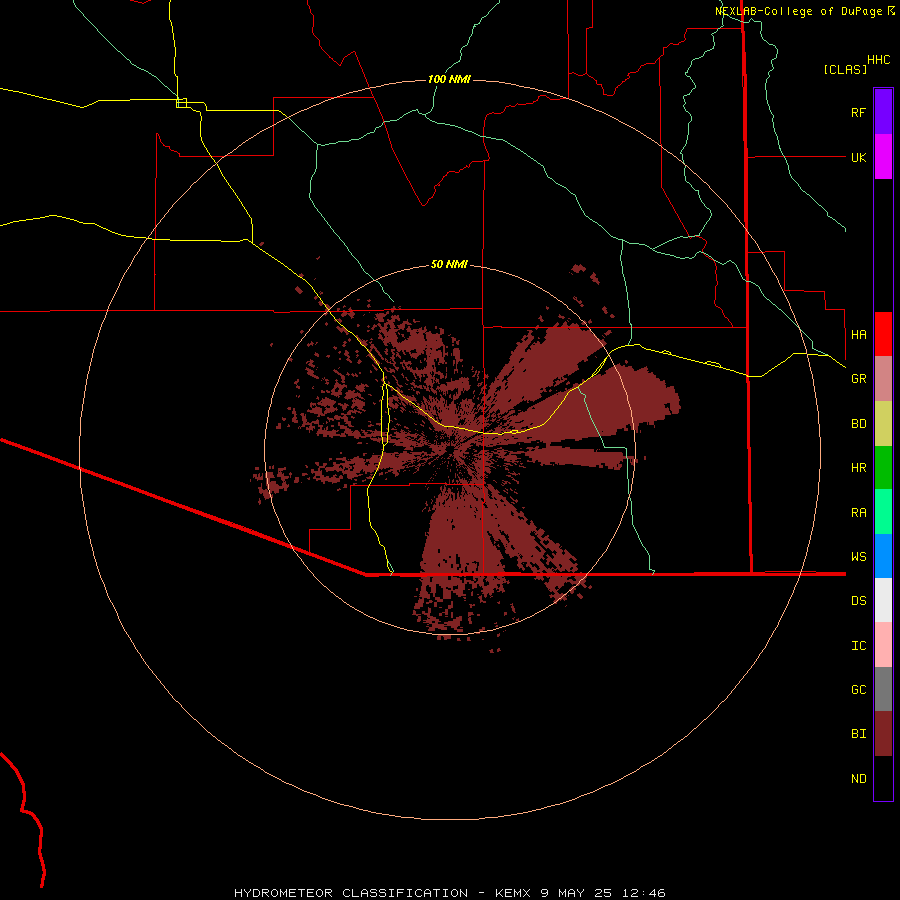Viewport: 900px width, 900px height.
Task: Click the WS legend label
Action: (x=858, y=556)
